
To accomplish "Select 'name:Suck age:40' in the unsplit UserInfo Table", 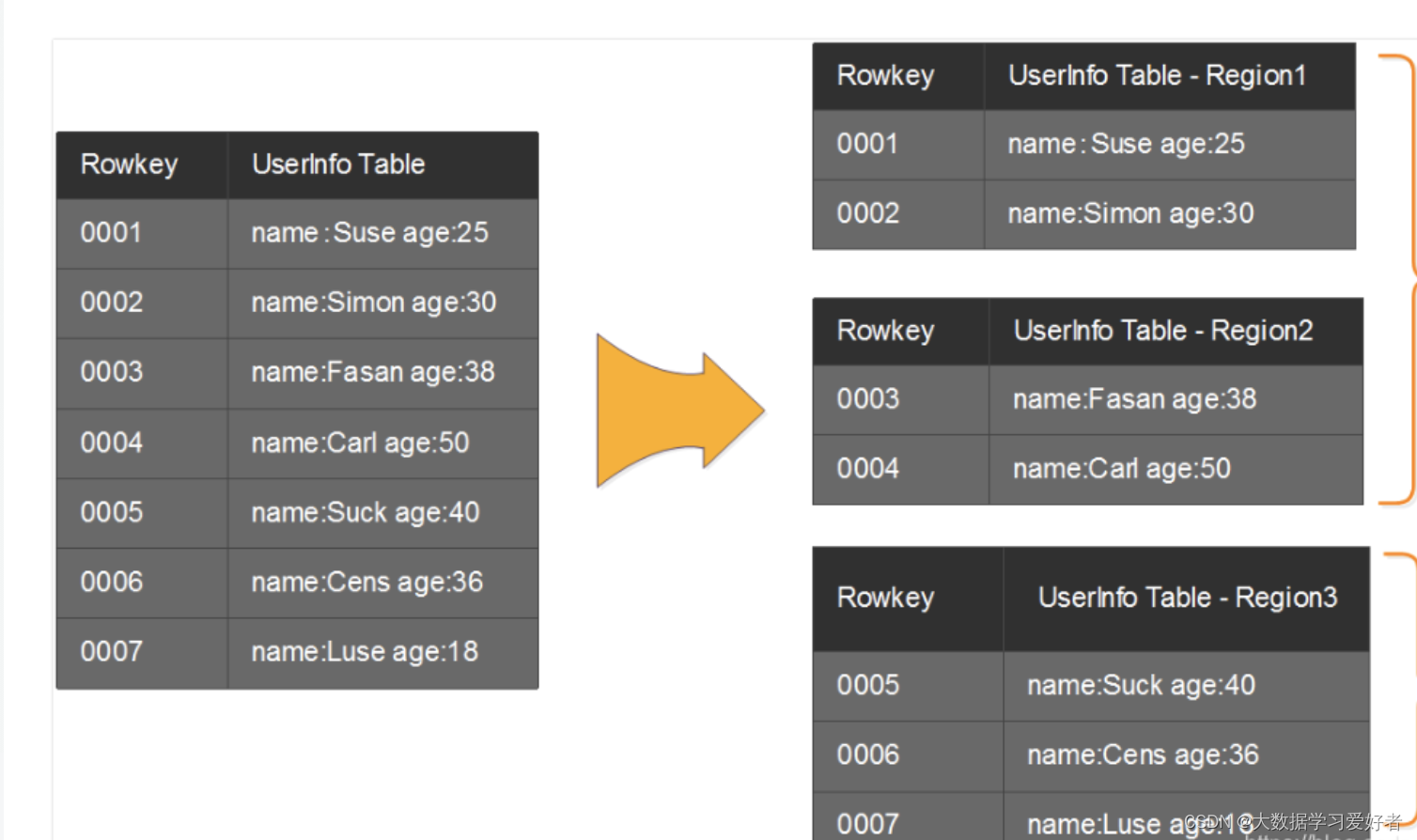I will pyautogui.click(x=366, y=512).
